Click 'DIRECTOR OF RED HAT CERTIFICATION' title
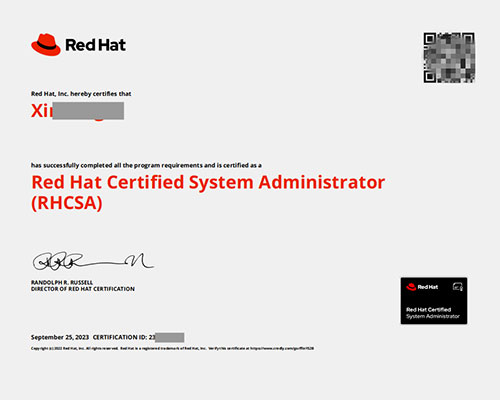This screenshot has width=500, height=400. (x=83, y=289)
